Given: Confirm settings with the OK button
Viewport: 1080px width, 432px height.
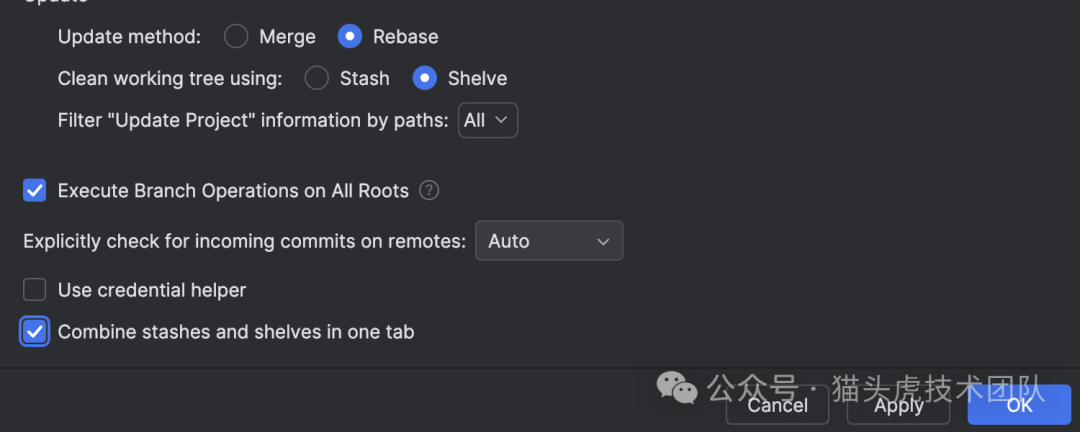Looking at the screenshot, I should (x=1019, y=405).
